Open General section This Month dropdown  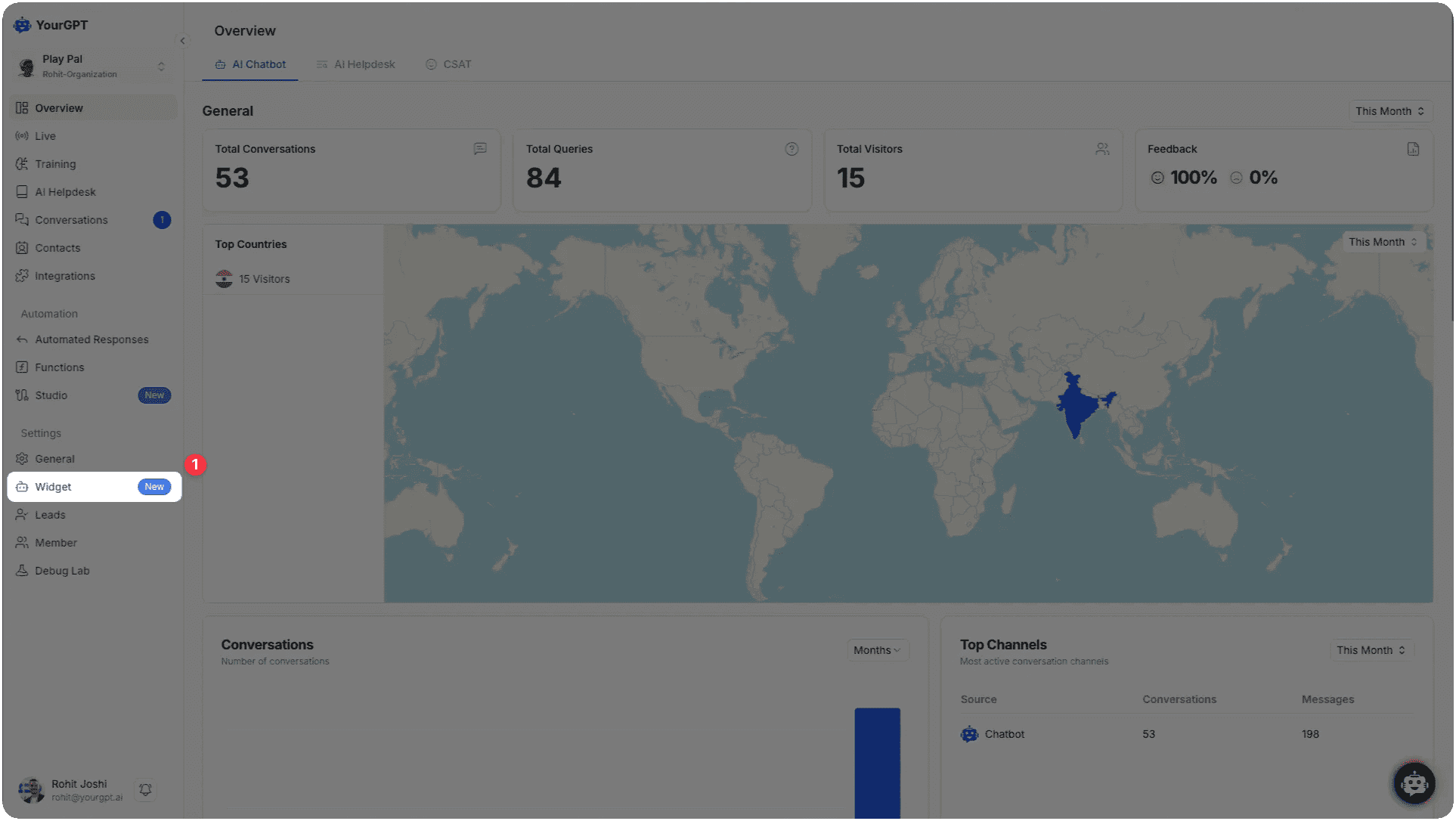tap(1389, 111)
